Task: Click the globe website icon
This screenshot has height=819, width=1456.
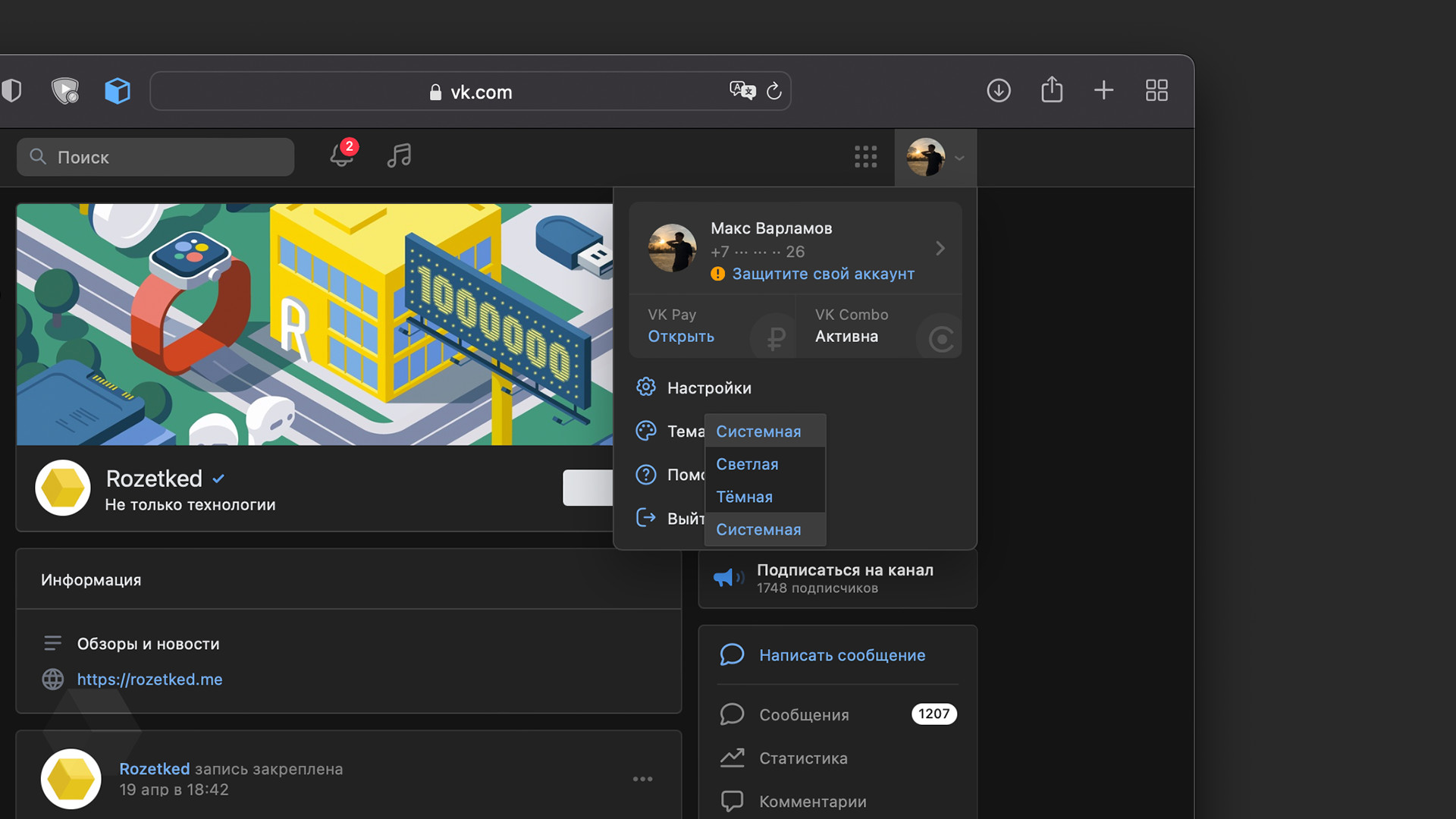Action: (x=52, y=679)
